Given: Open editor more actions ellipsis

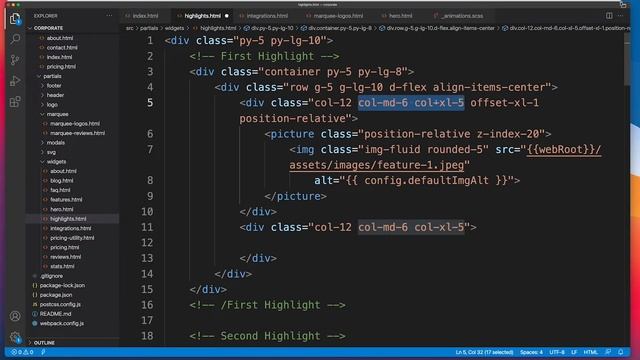Looking at the screenshot, I should click(x=620, y=16).
